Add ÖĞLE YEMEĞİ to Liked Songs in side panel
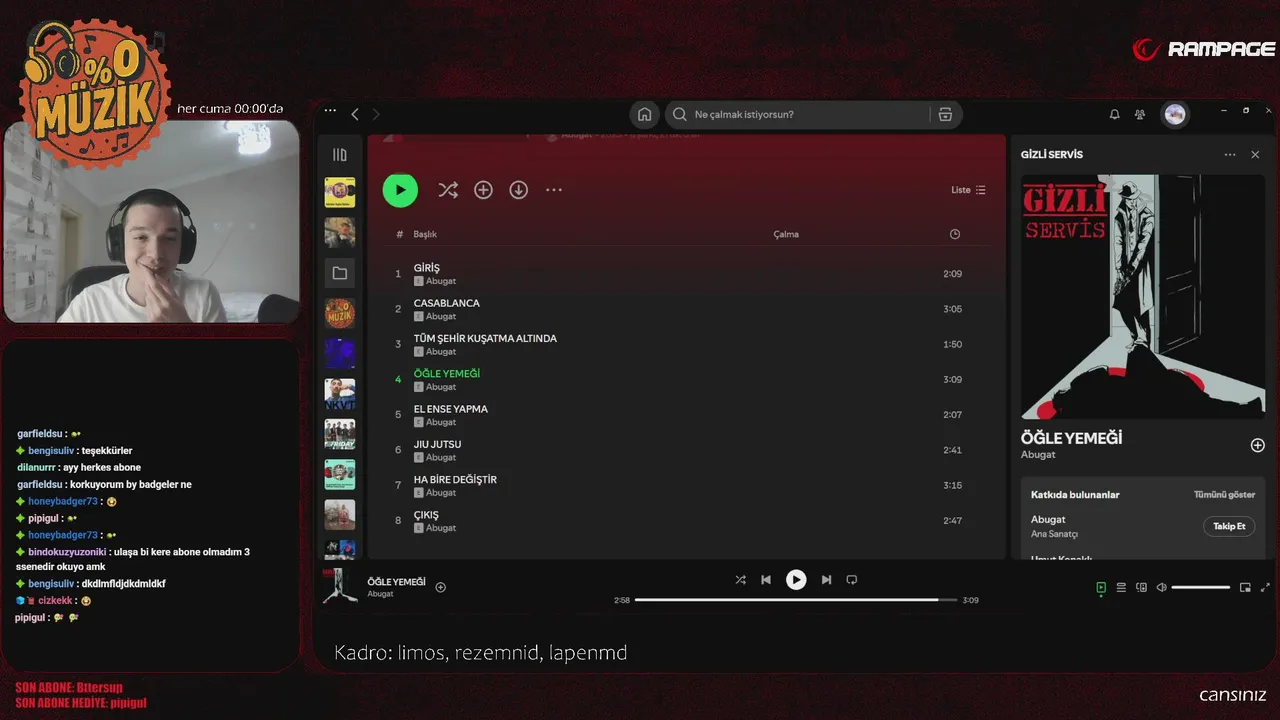The width and height of the screenshot is (1280, 720). [x=1258, y=445]
